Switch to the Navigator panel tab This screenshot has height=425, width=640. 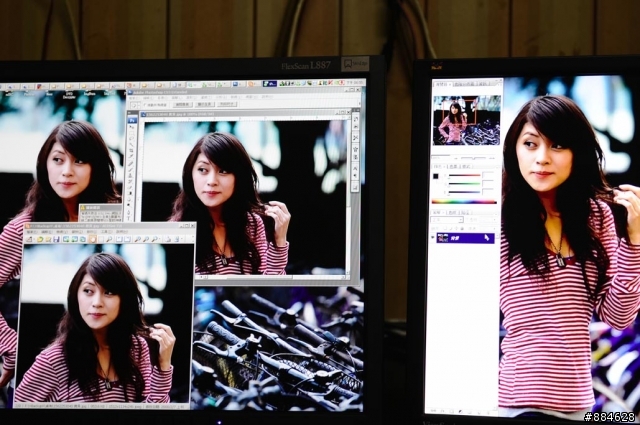pyautogui.click(x=442, y=84)
